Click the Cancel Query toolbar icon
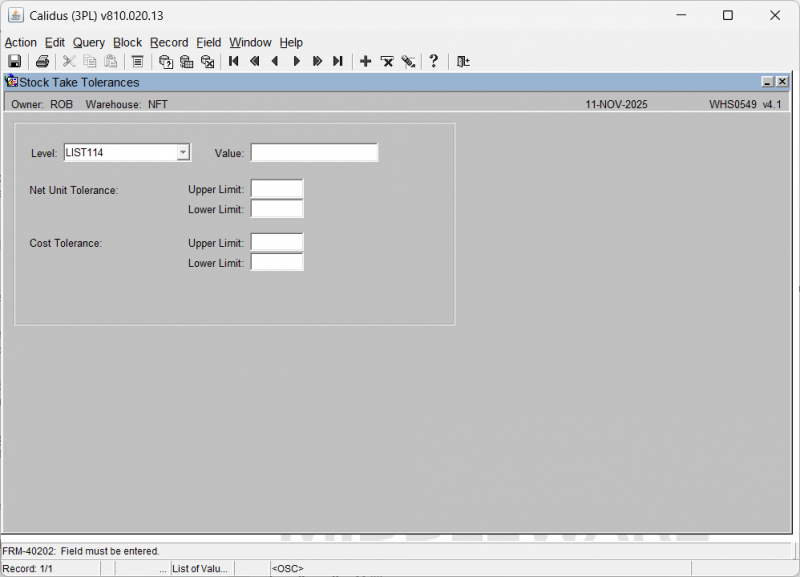 click(x=207, y=62)
